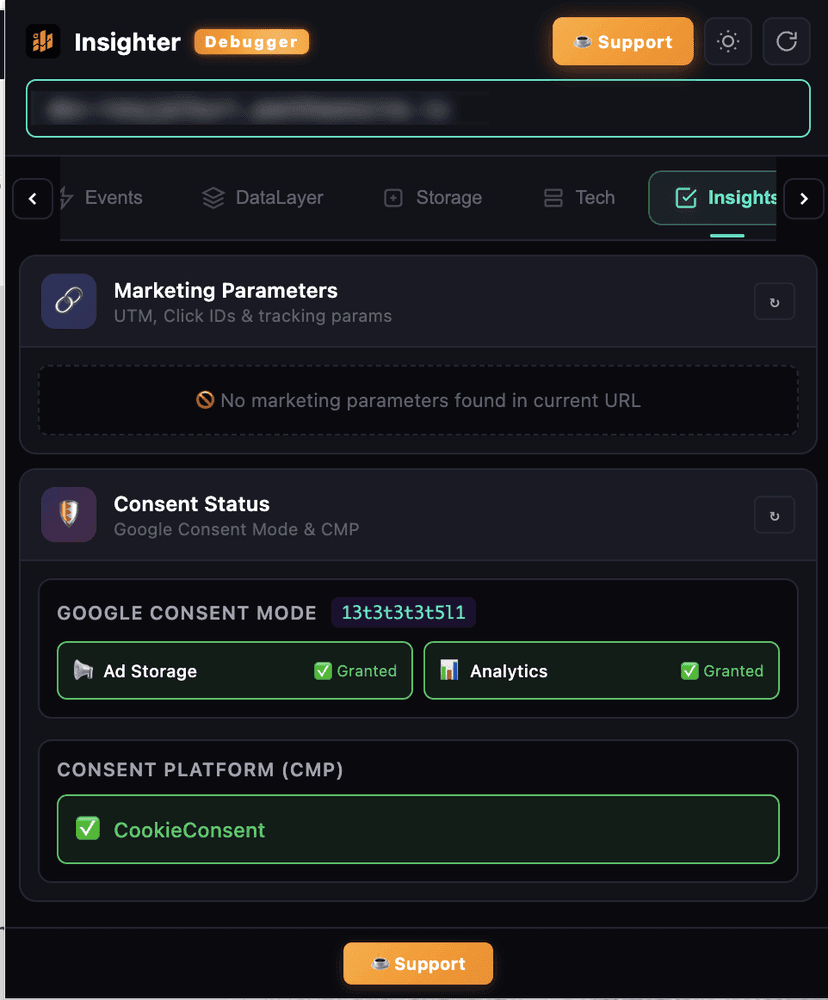Click the Support button at the bottom
Image resolution: width=828 pixels, height=1000 pixels.
tap(418, 963)
